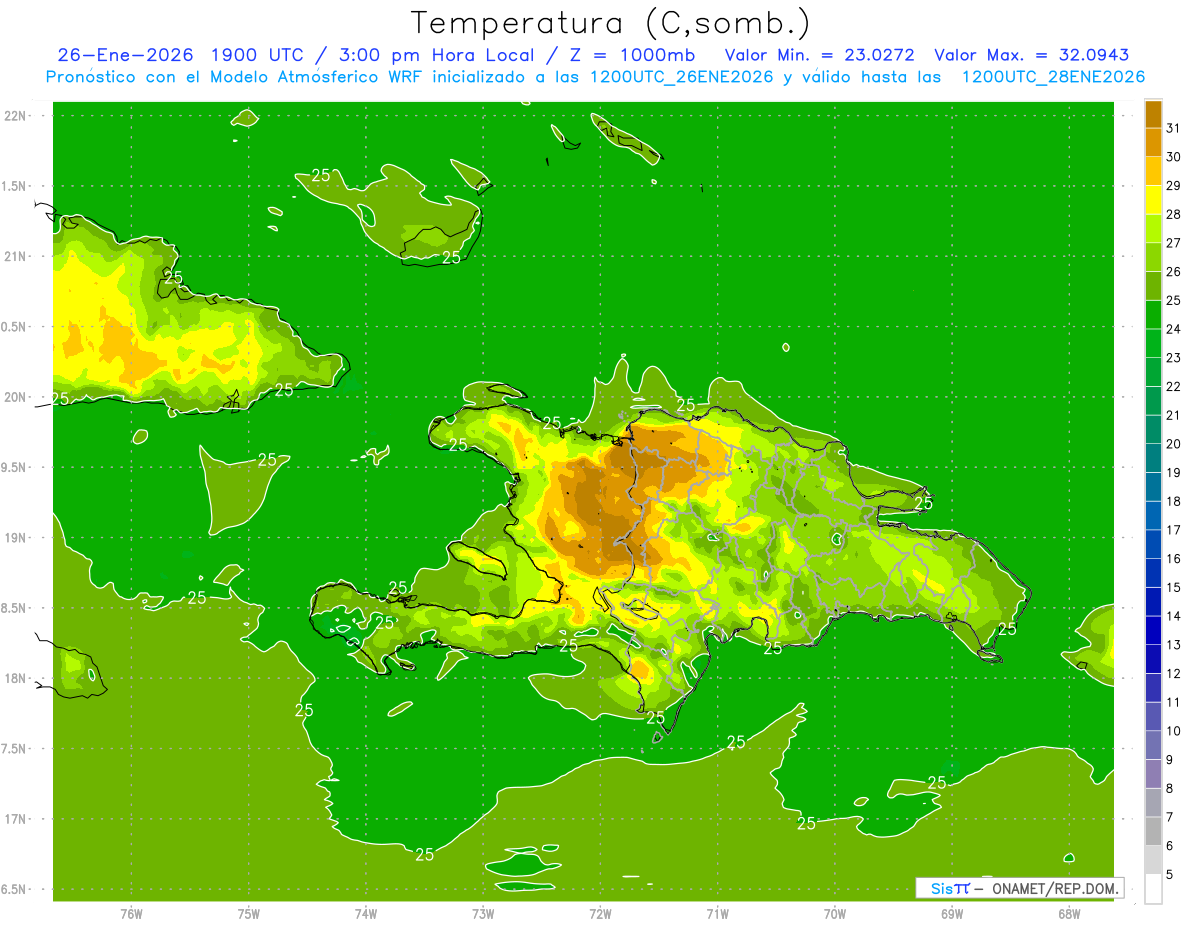Click yellow legend swatch between 28 and 29
The width and height of the screenshot is (1200, 927).
click(1153, 200)
